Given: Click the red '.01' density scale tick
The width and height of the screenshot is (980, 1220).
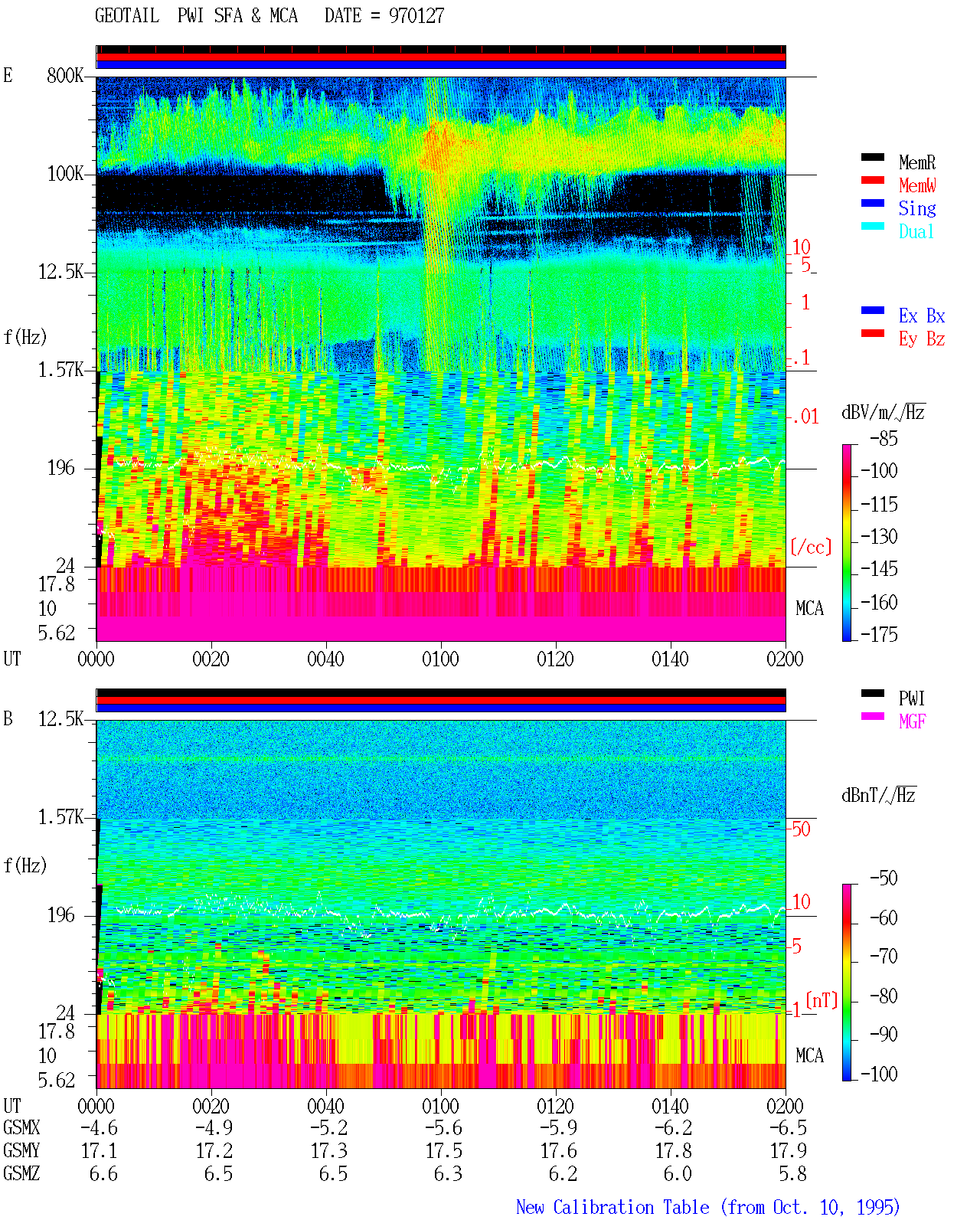Looking at the screenshot, I should tap(805, 417).
